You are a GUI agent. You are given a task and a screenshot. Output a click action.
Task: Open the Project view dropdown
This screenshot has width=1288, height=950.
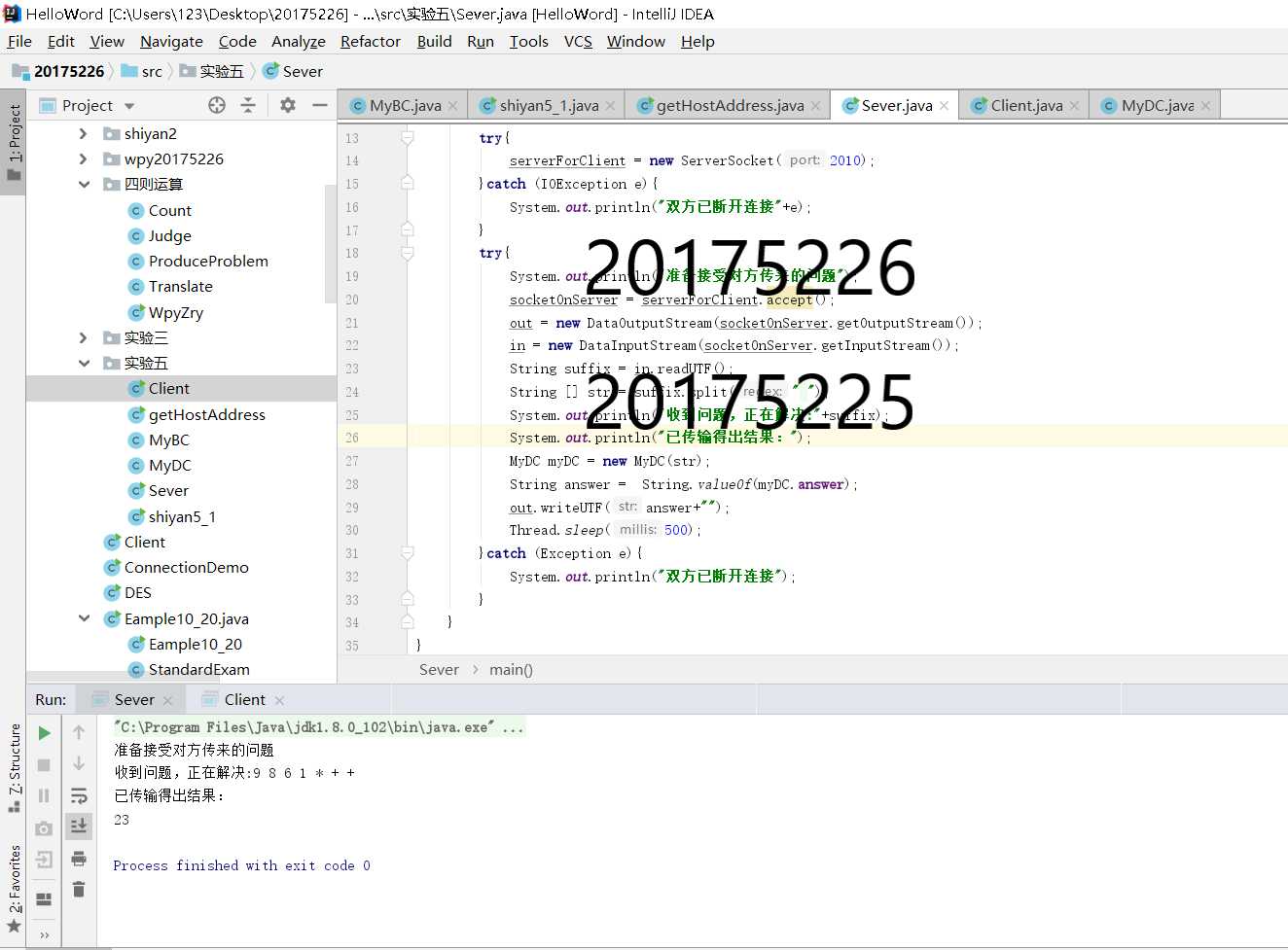[129, 106]
